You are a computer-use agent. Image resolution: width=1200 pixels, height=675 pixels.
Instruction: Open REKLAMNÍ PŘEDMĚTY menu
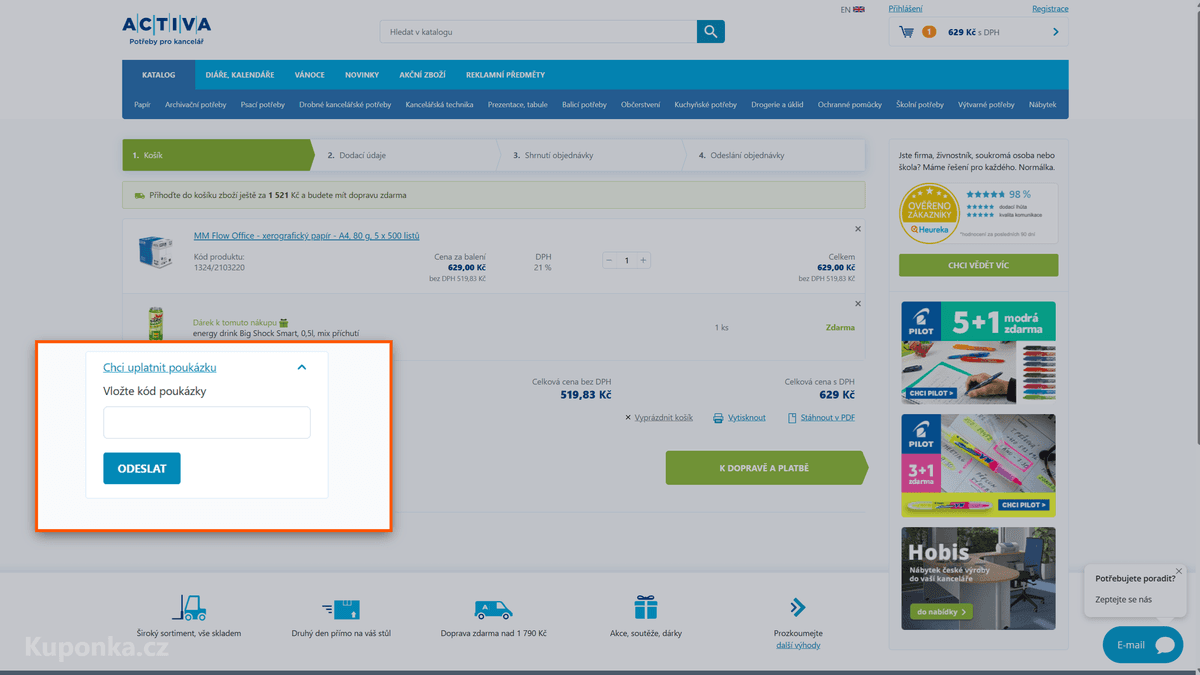(505, 75)
